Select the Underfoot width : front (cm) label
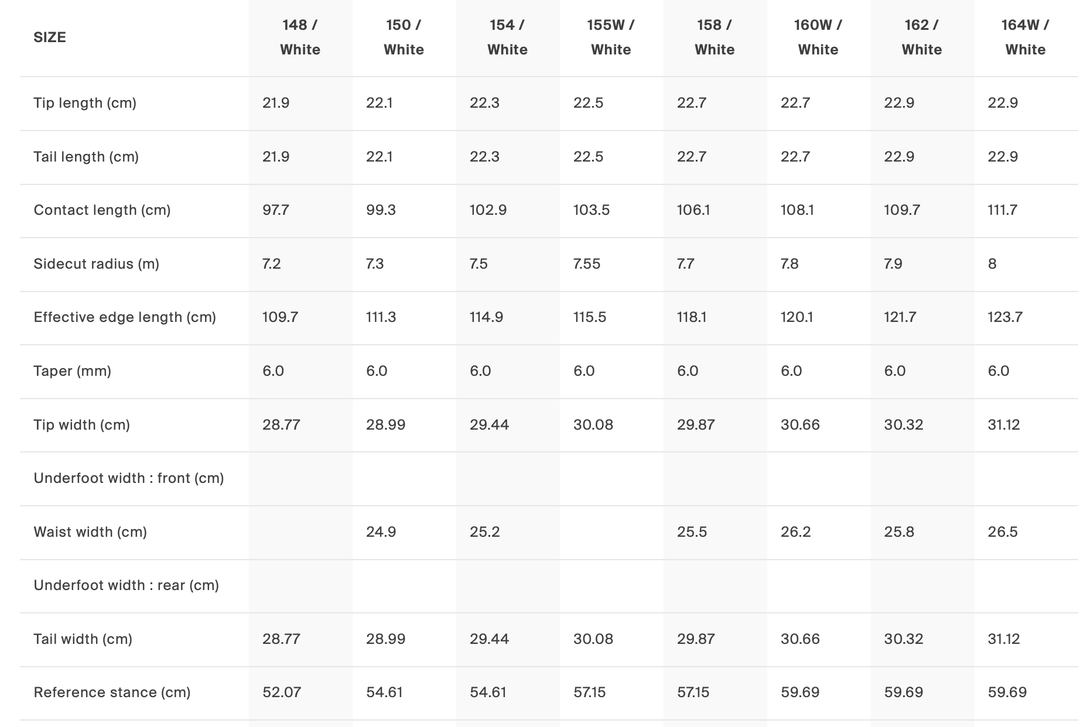Image resolution: width=1080 pixels, height=727 pixels. pyautogui.click(x=129, y=478)
